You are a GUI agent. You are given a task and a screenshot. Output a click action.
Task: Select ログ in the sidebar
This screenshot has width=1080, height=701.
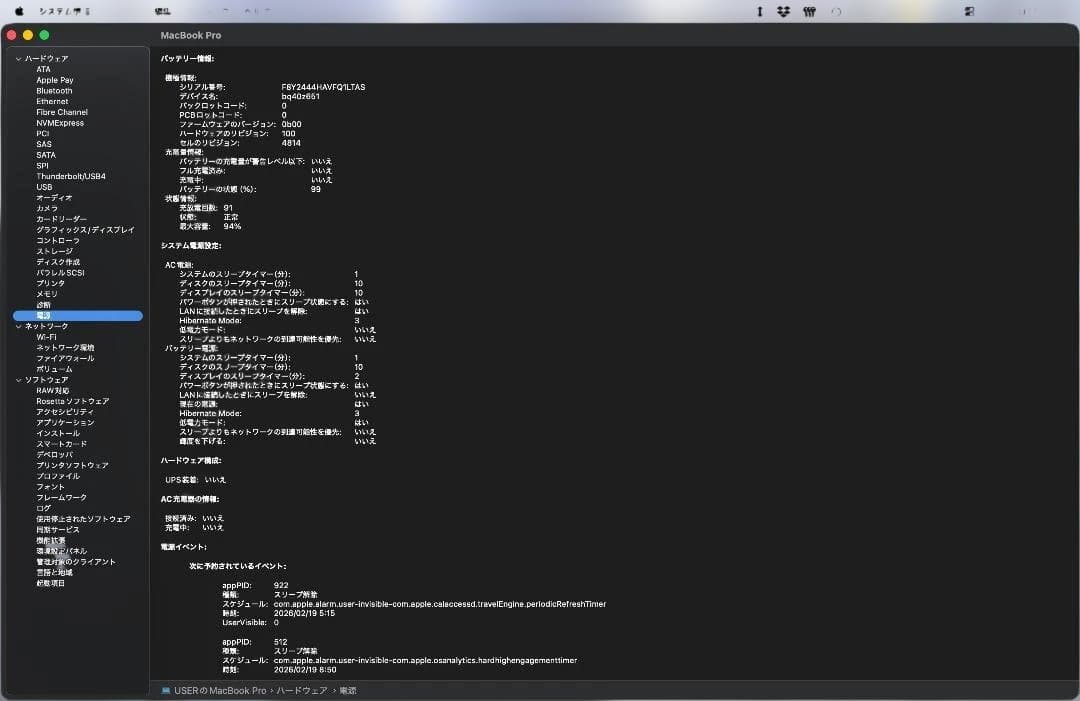click(43, 508)
